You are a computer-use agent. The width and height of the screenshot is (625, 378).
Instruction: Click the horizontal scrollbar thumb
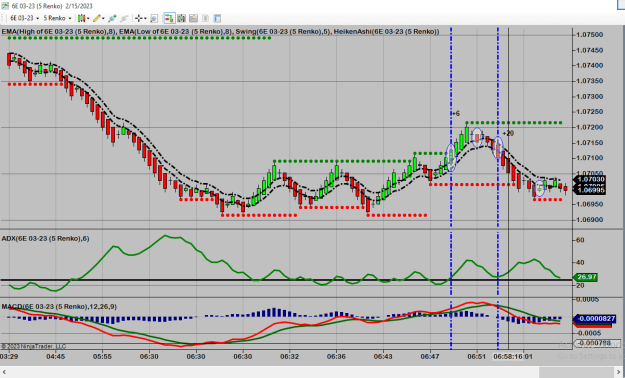click(x=576, y=372)
